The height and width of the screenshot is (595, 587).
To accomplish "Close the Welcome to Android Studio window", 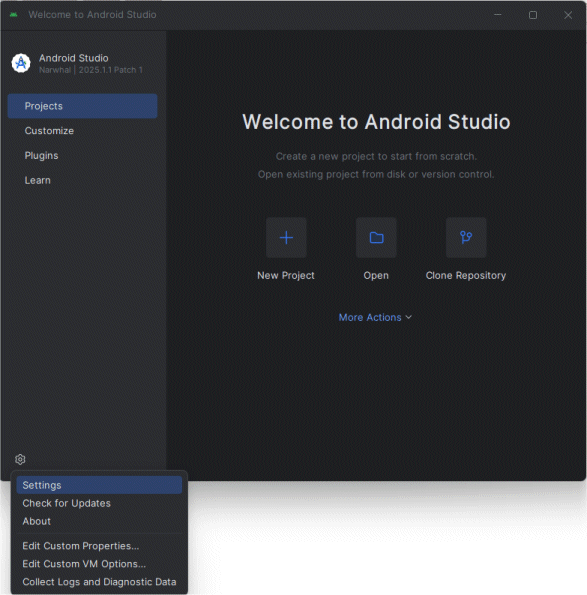I will [568, 15].
